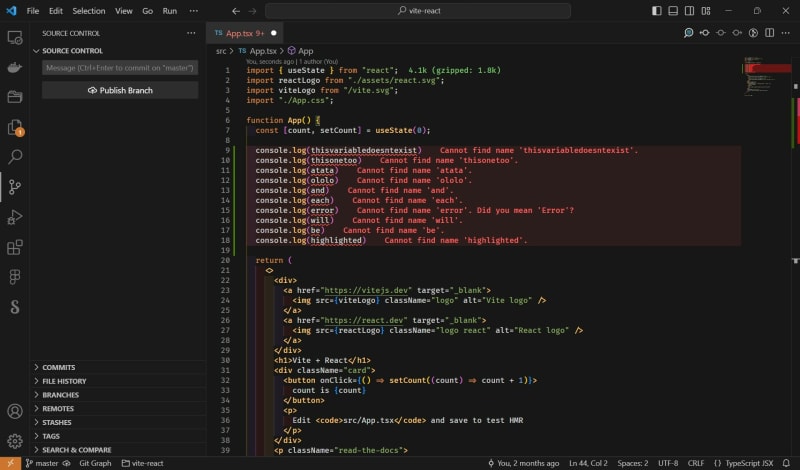Go forward with the right arrow

tap(253, 11)
